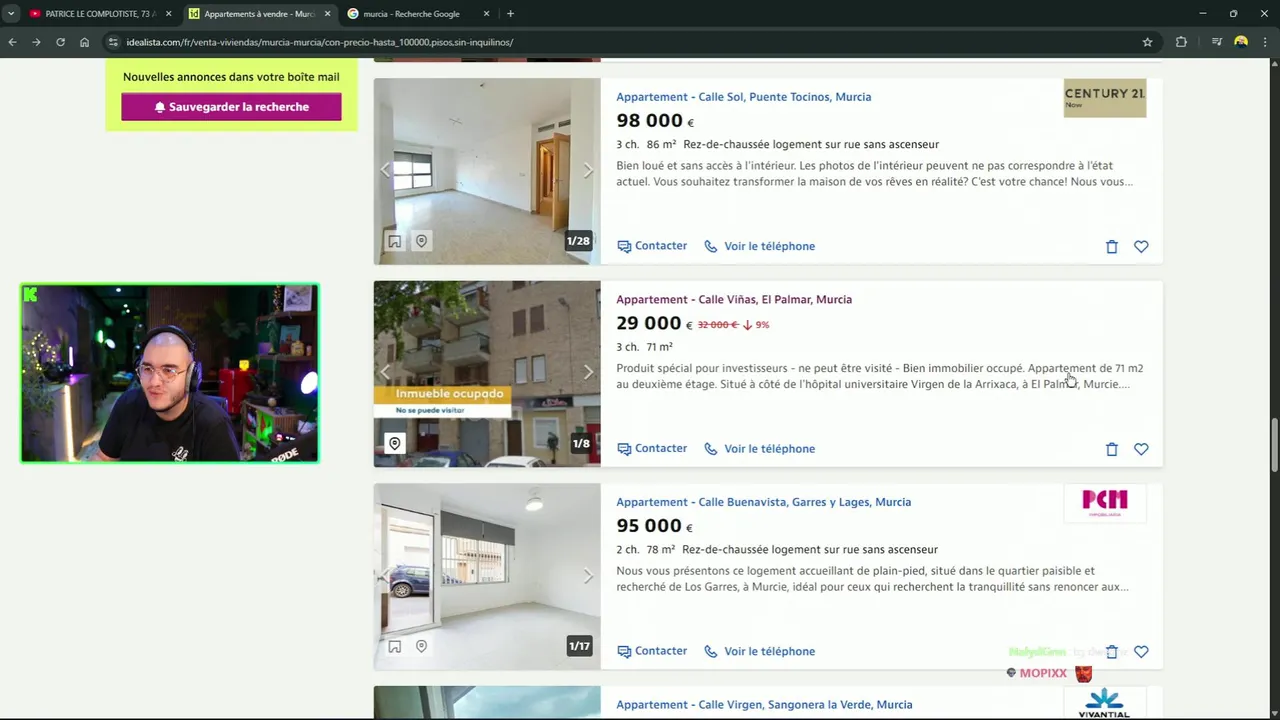Next photo on Calle Sol listing
The width and height of the screenshot is (1280, 720).
coord(588,171)
